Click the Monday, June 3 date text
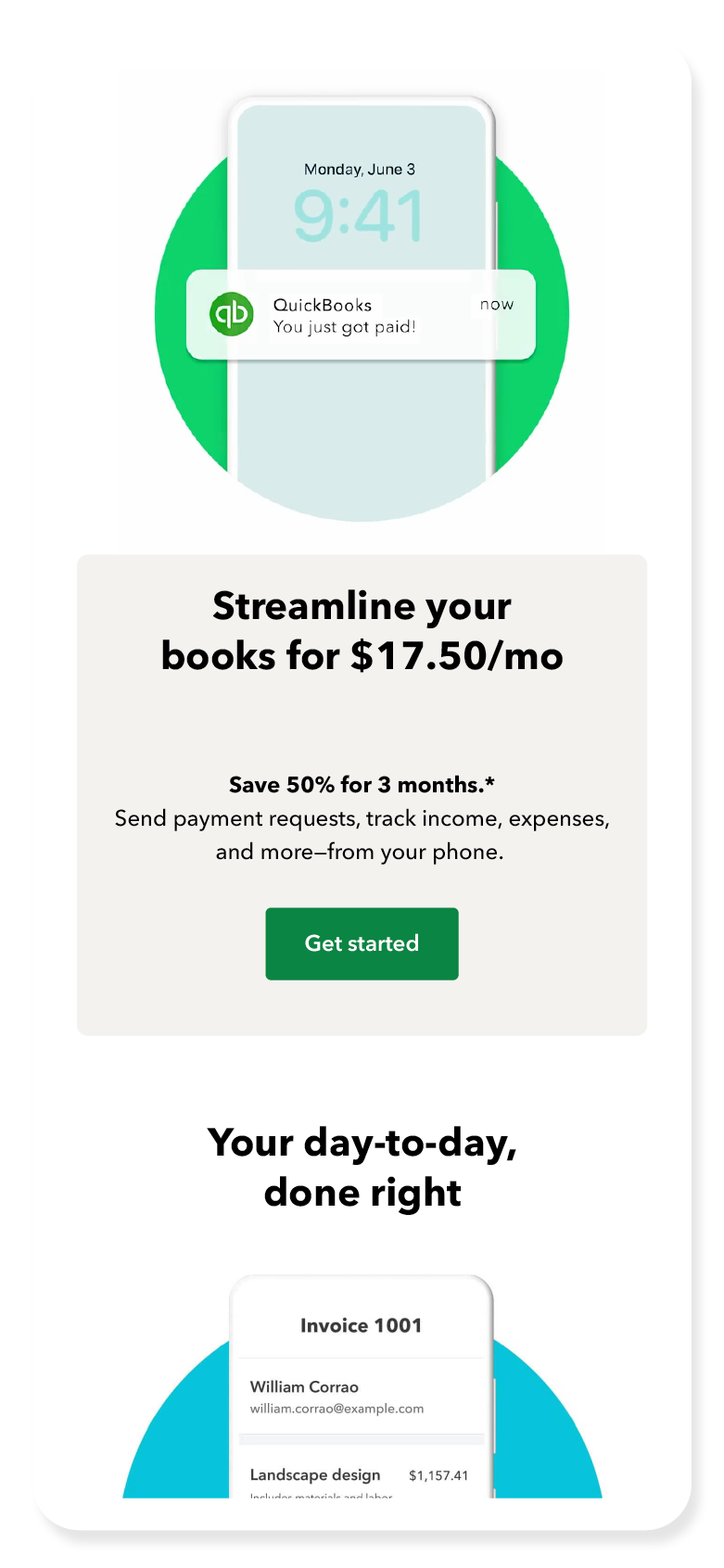 coord(360,170)
